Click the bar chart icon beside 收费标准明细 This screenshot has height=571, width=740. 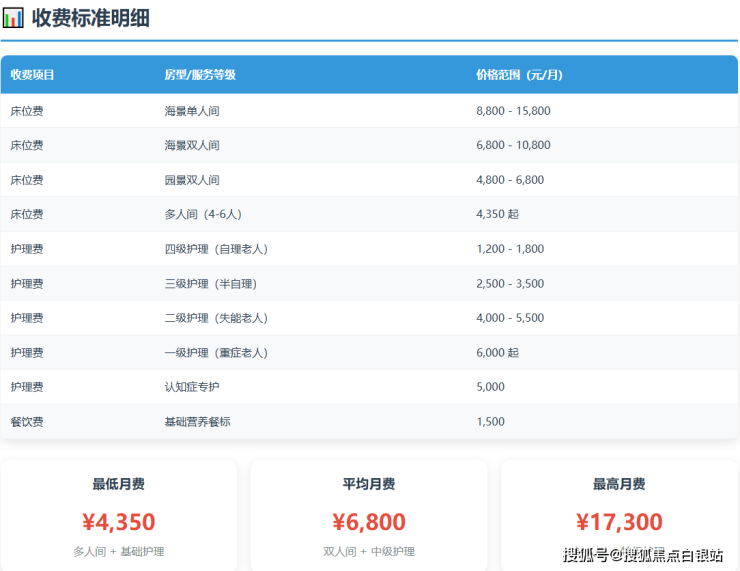point(13,17)
